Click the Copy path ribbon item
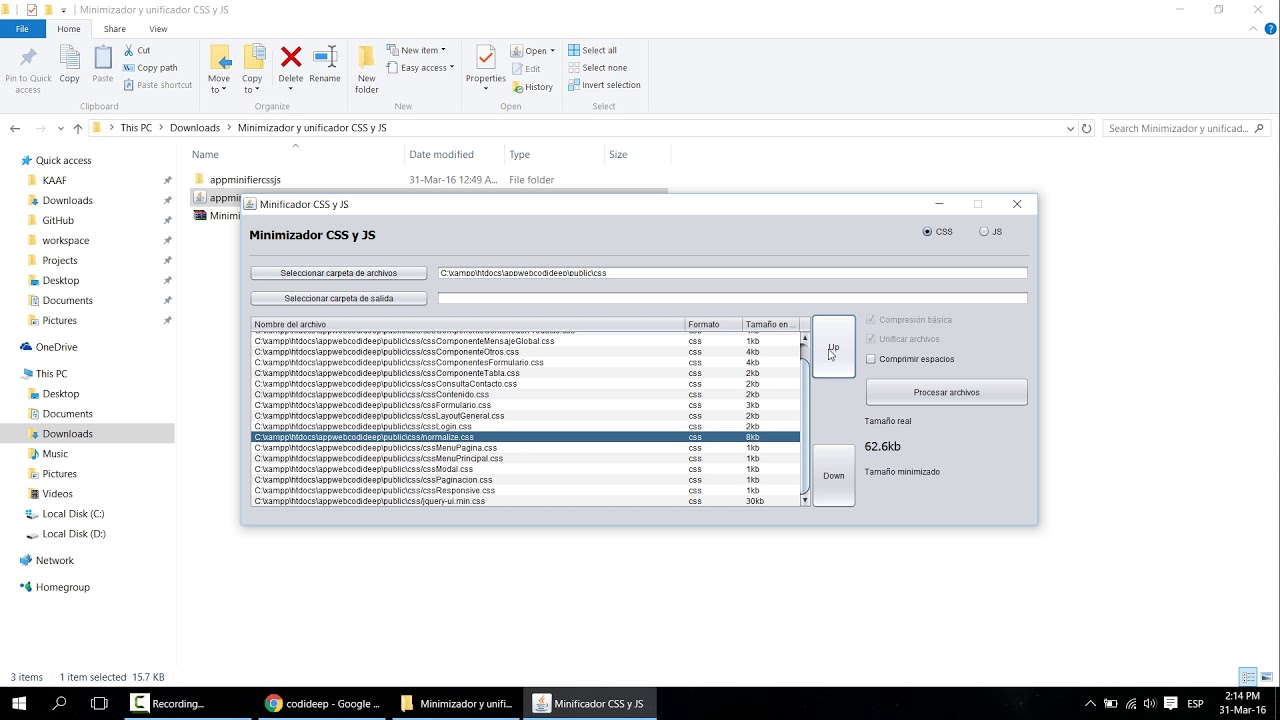This screenshot has height=720, width=1280. coord(150,68)
